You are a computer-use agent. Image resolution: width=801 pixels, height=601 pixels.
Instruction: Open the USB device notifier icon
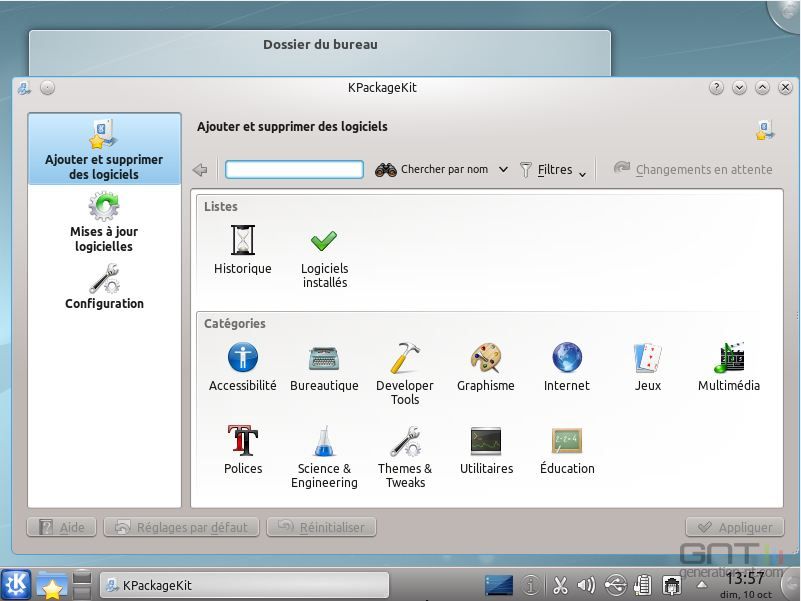(616, 585)
